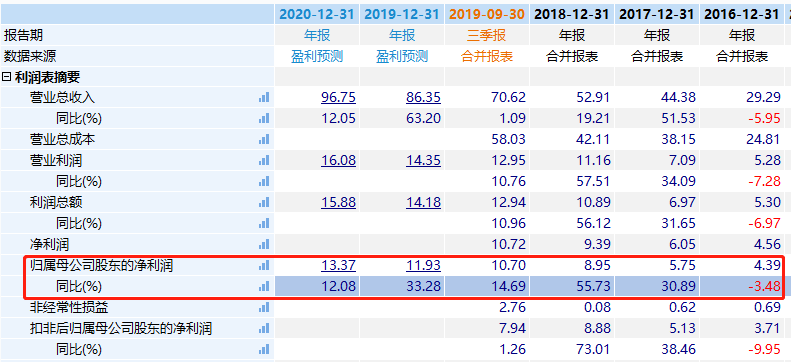Select the 2018-12-31 column header
This screenshot has height=362, width=791.
[x=572, y=14]
